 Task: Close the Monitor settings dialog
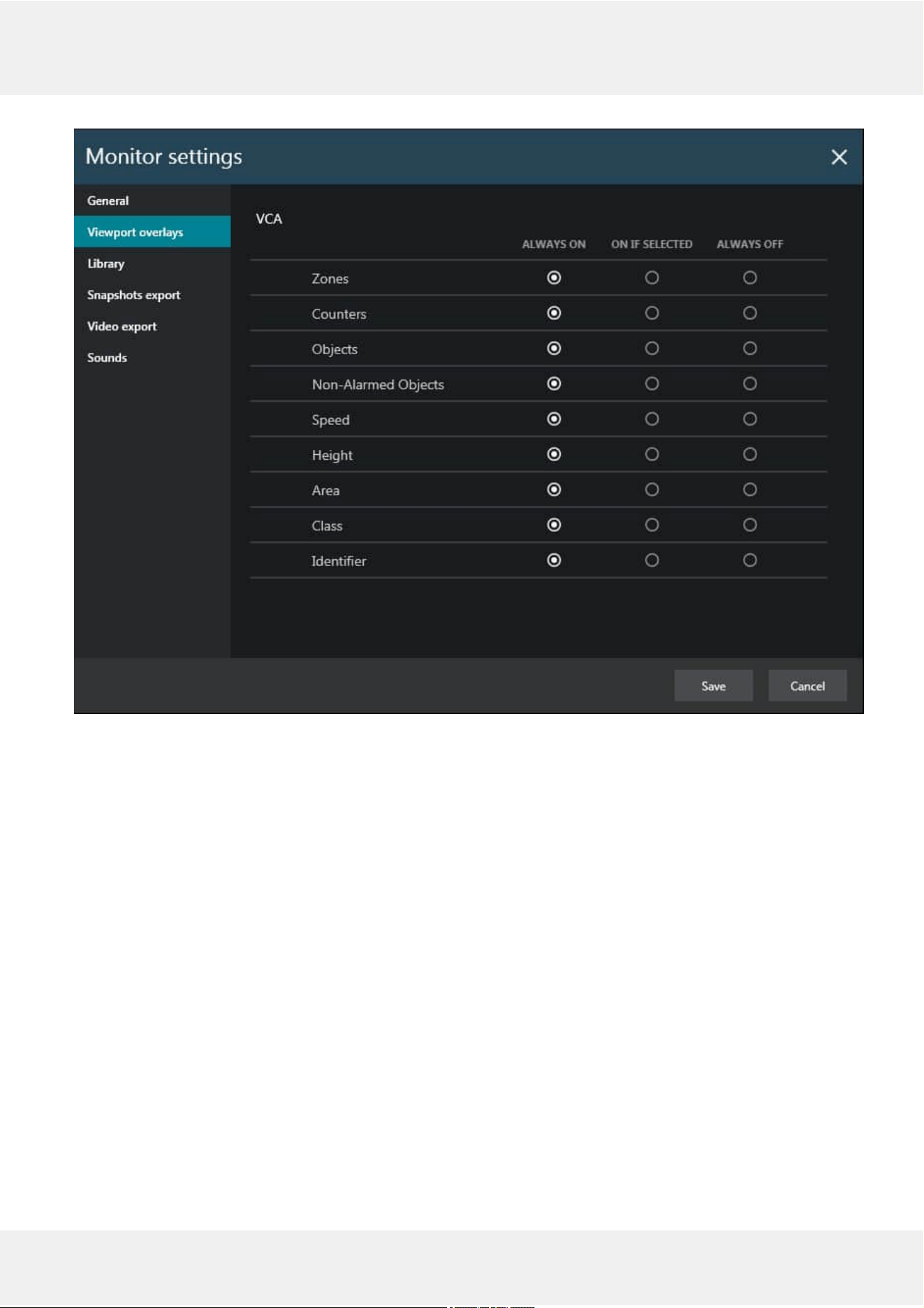point(839,157)
